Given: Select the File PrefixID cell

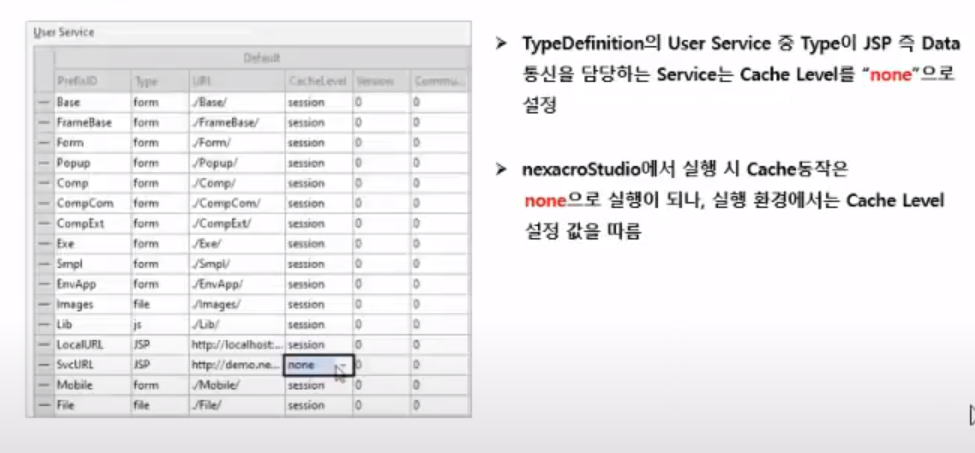Looking at the screenshot, I should pyautogui.click(x=92, y=405).
